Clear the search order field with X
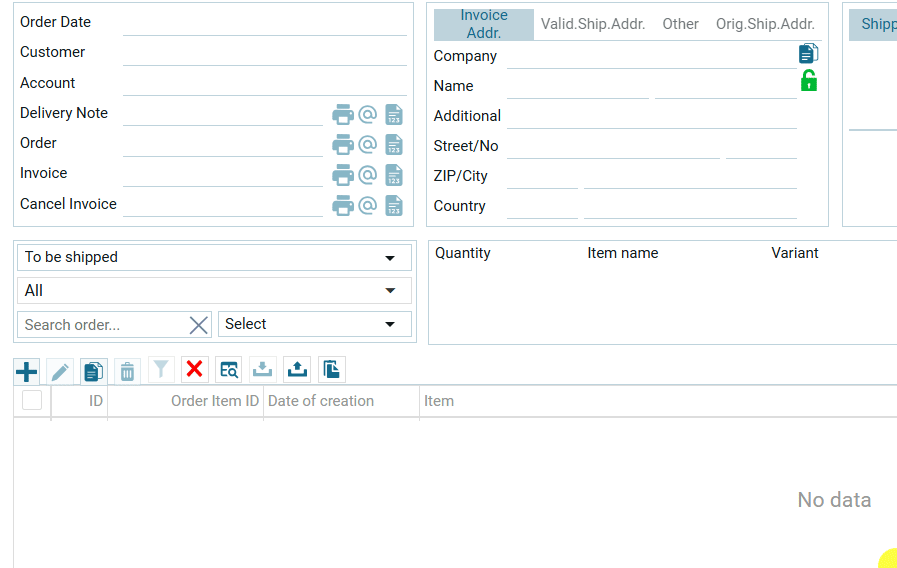 click(199, 325)
